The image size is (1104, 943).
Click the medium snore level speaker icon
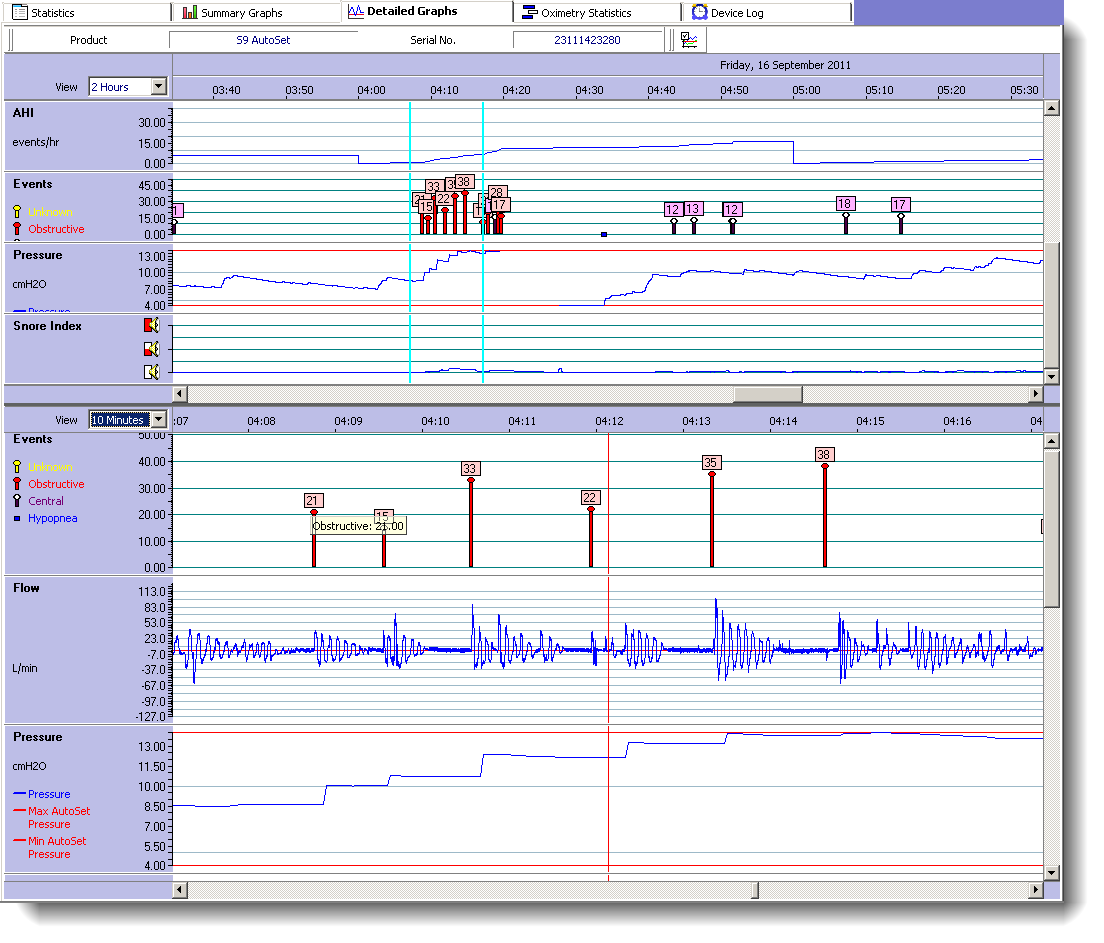coord(151,349)
